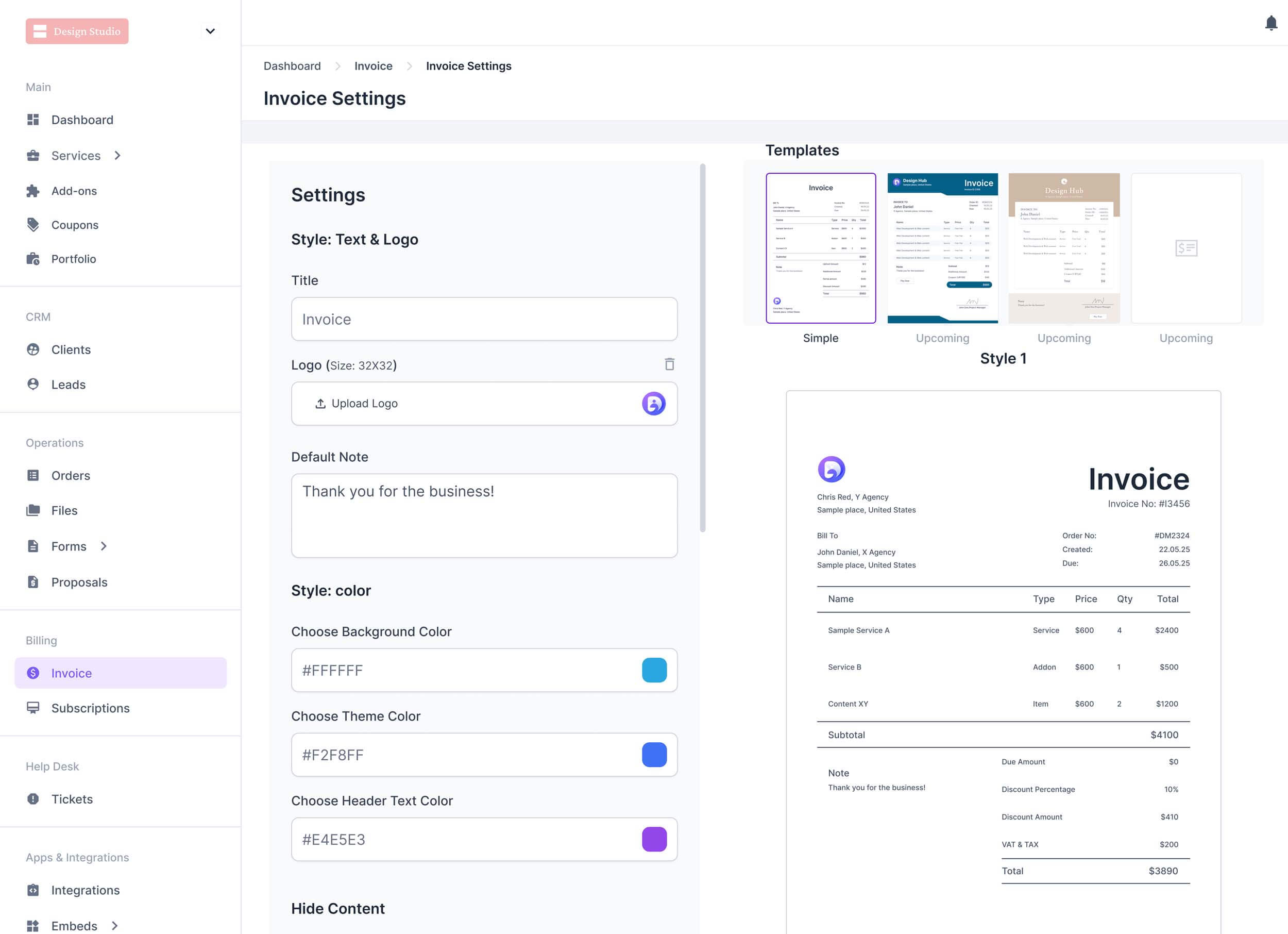
Task: Click the Proposals document icon
Action: click(x=33, y=582)
